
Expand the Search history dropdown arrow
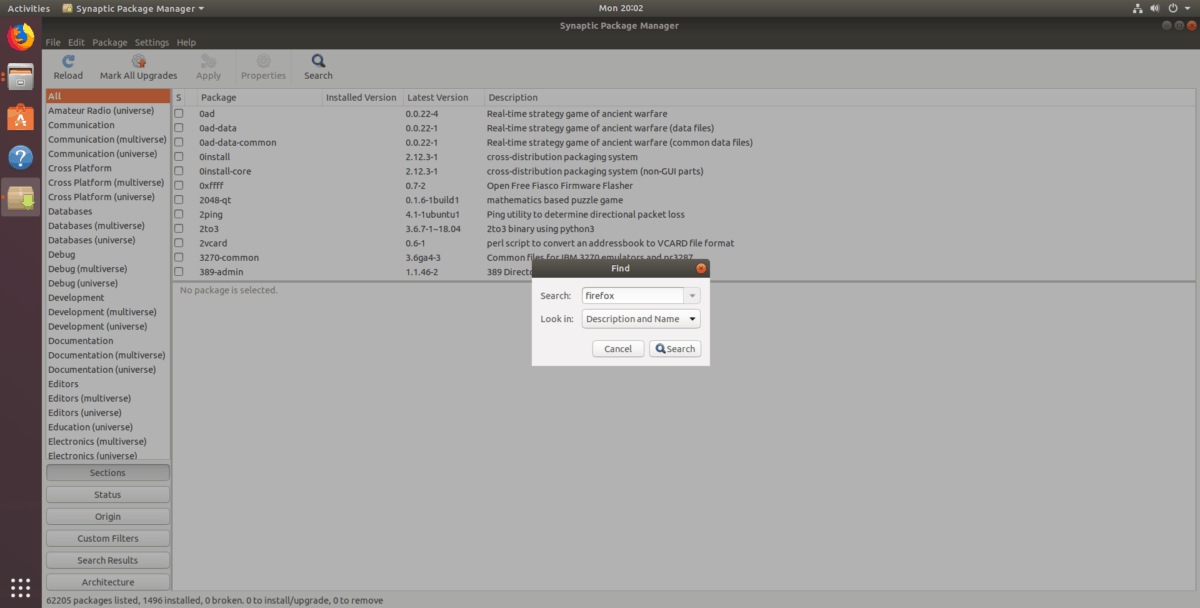[x=692, y=296]
